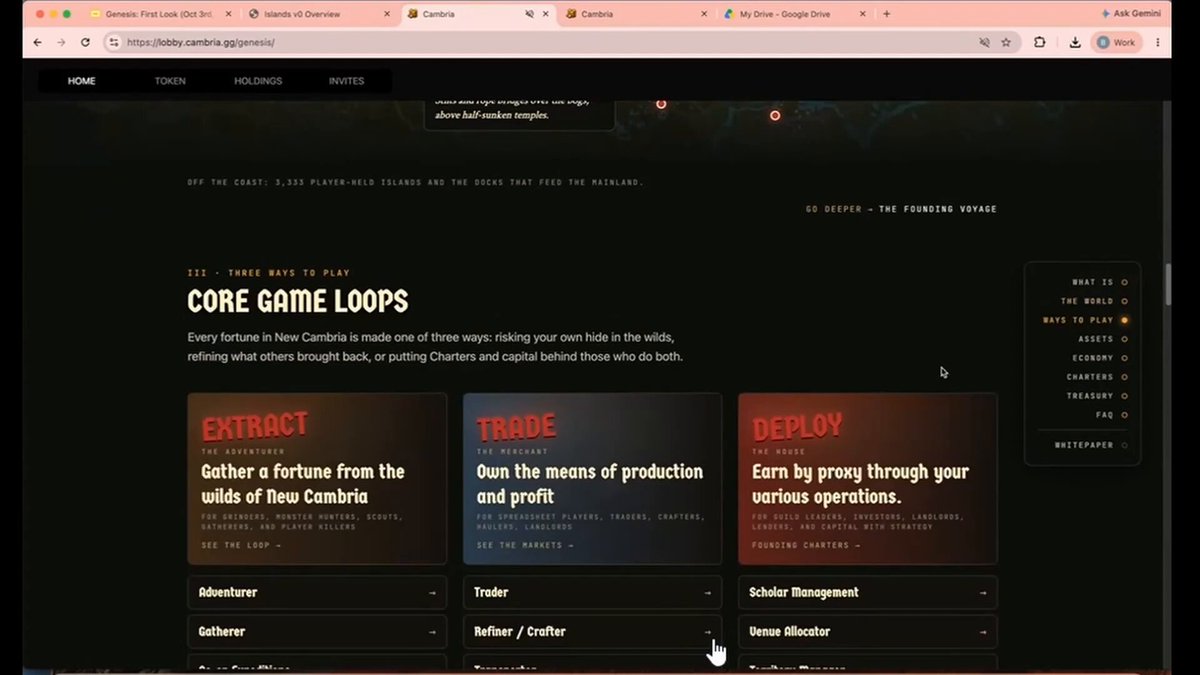Jump to 'FAQ' in section navigator
1200x675 pixels.
pyautogui.click(x=1111, y=415)
